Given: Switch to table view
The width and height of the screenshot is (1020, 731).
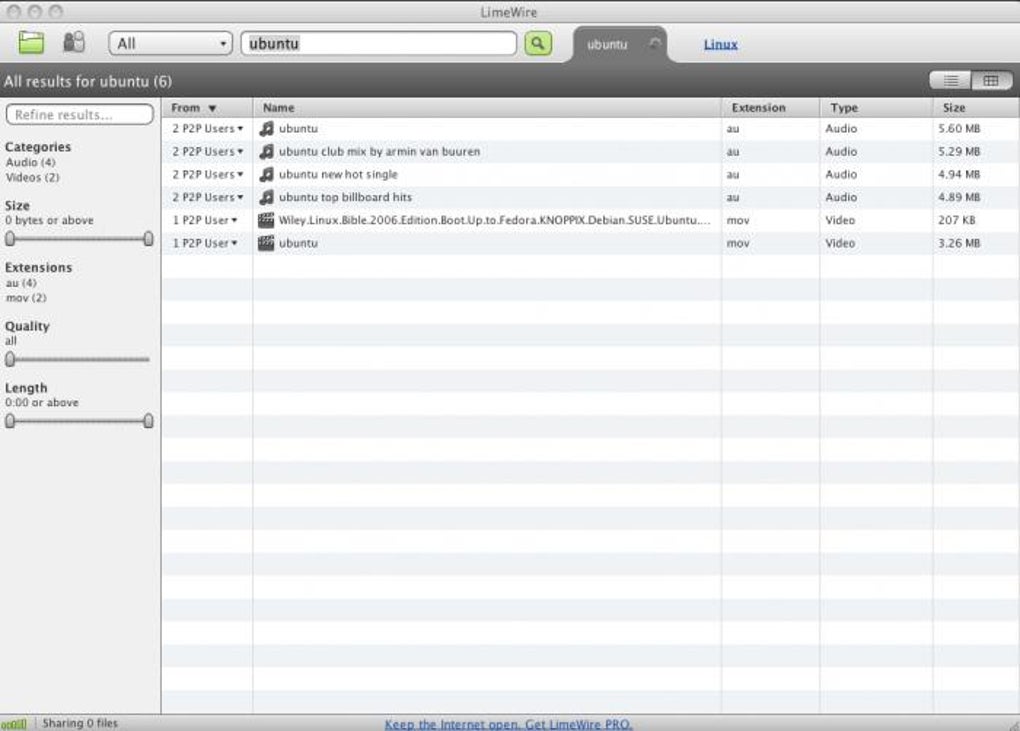Looking at the screenshot, I should (x=991, y=81).
